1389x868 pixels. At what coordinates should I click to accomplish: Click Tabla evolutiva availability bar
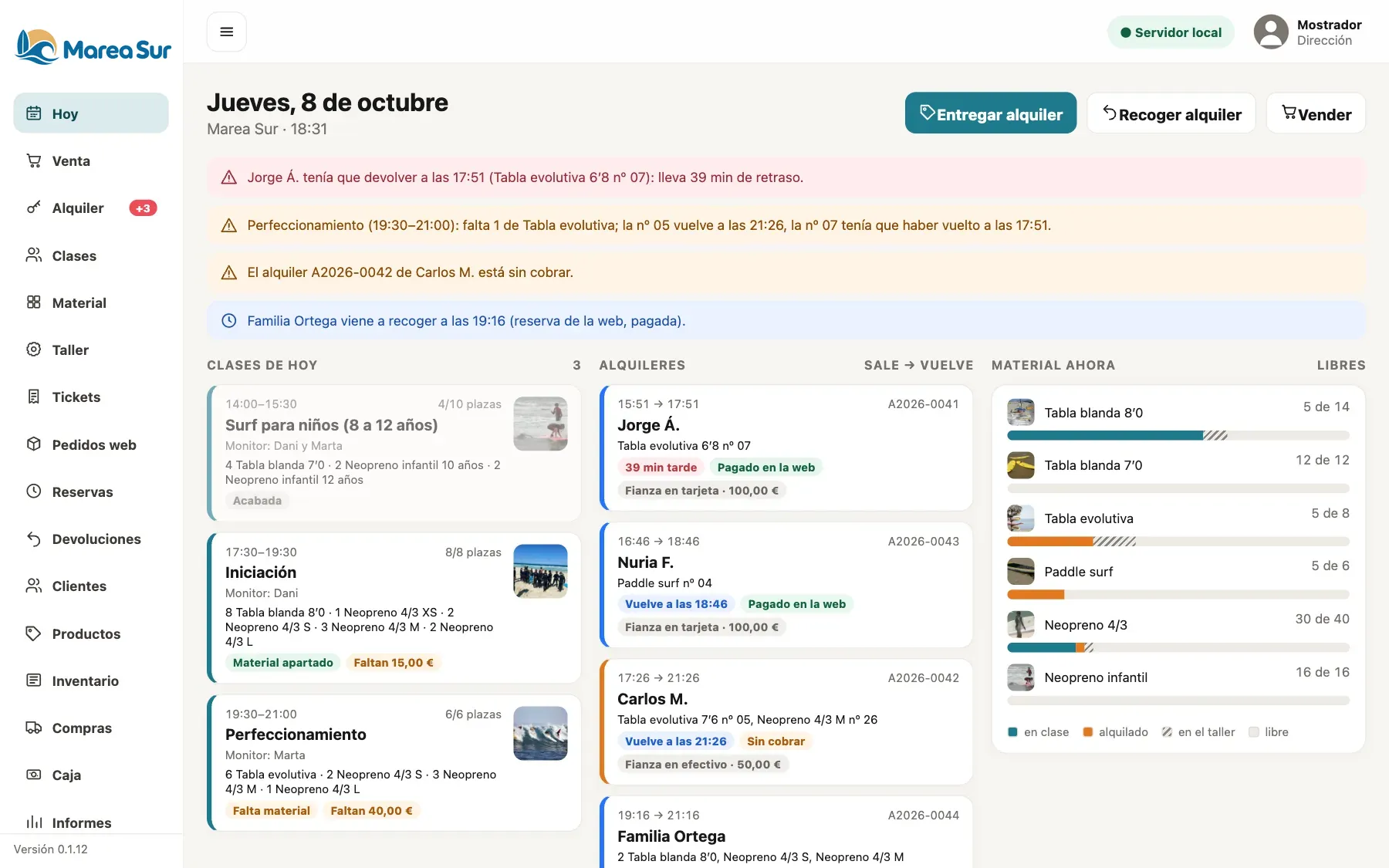[x=1178, y=542]
